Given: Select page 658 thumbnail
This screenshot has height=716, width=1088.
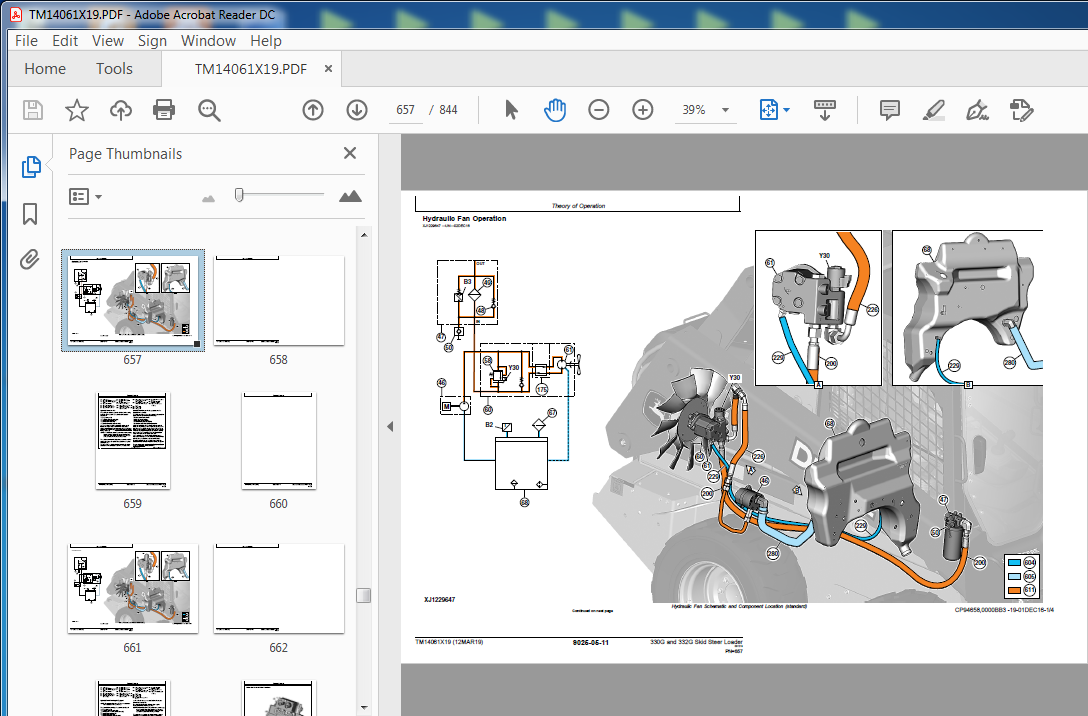Looking at the screenshot, I should coord(278,300).
